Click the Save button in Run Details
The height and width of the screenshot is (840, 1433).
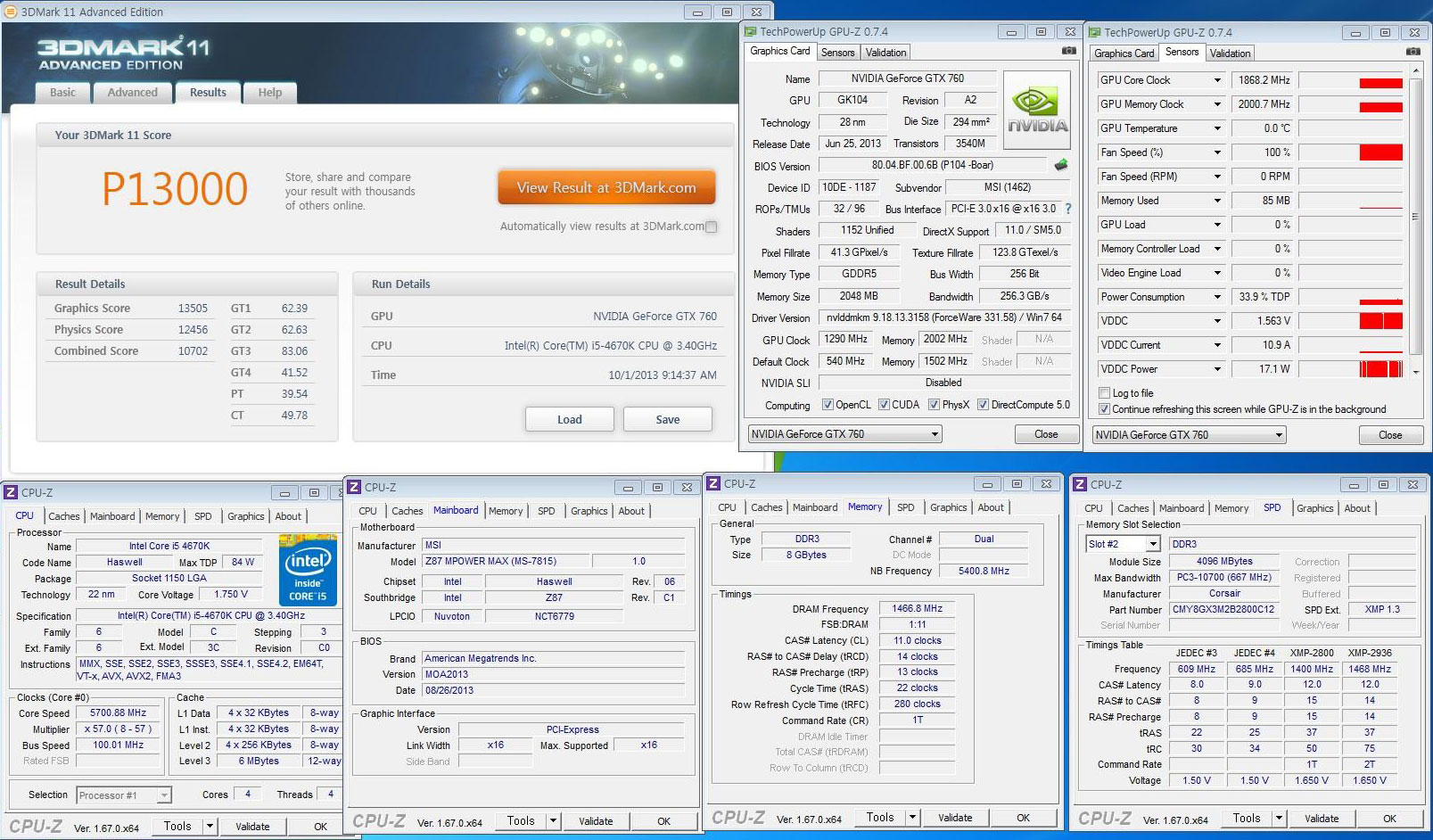(667, 419)
